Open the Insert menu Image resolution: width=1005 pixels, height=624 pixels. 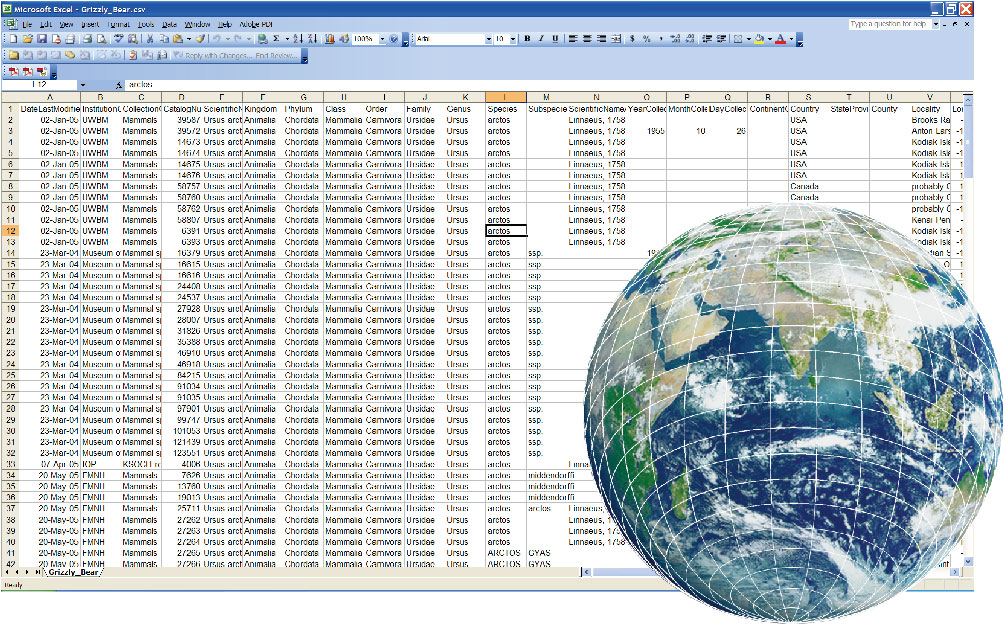tap(90, 24)
